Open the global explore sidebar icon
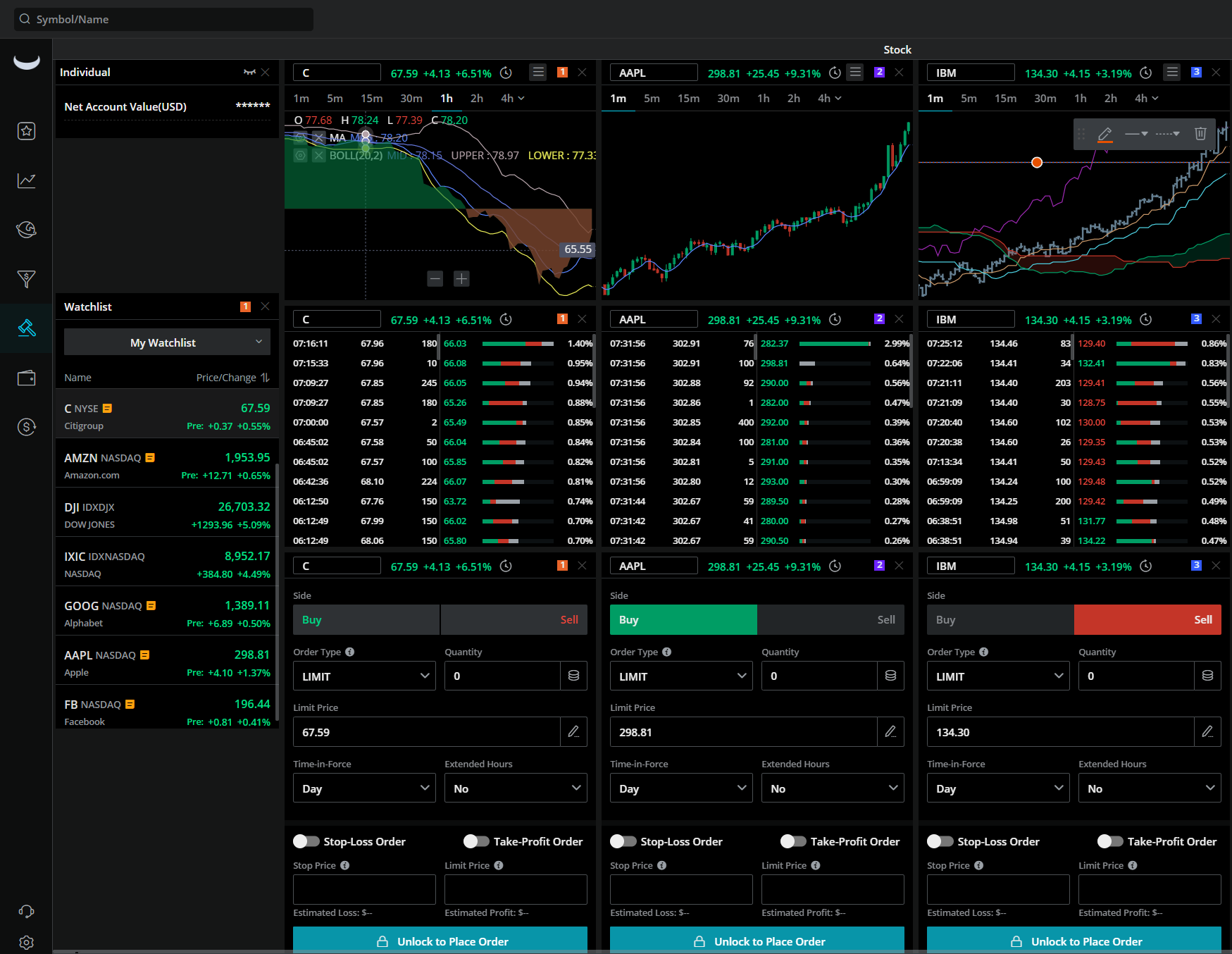This screenshot has width=1232, height=954. tap(26, 230)
